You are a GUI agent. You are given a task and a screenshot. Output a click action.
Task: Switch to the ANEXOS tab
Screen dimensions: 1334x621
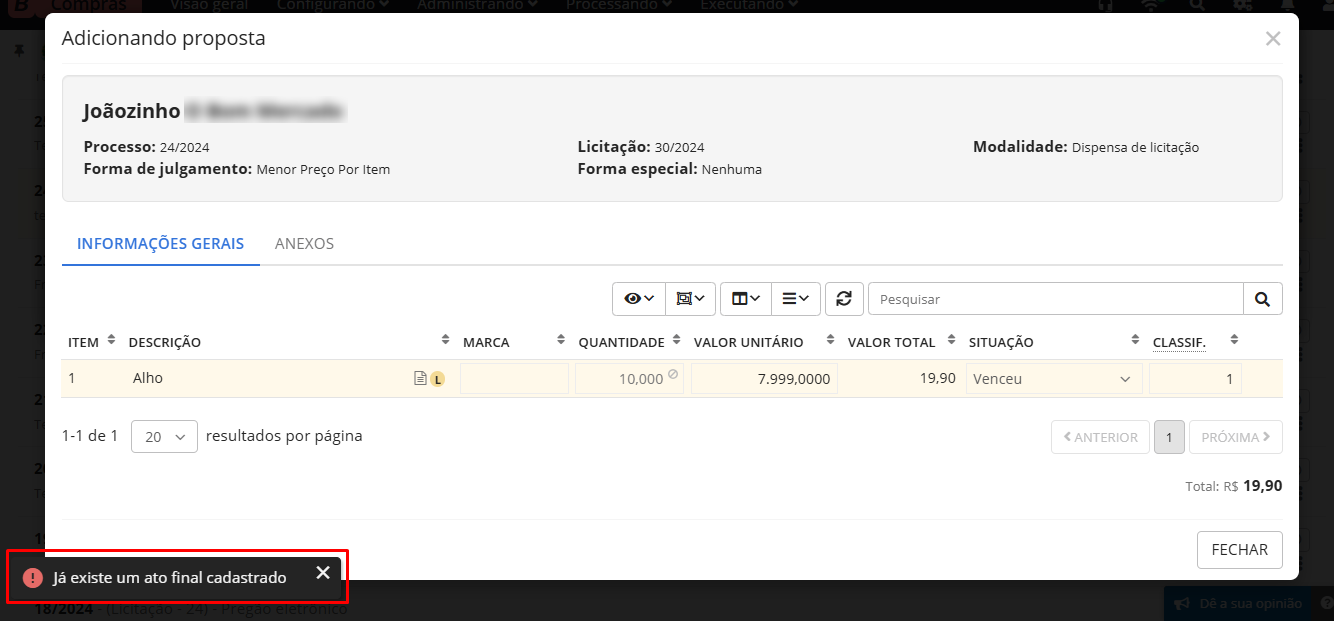point(304,244)
